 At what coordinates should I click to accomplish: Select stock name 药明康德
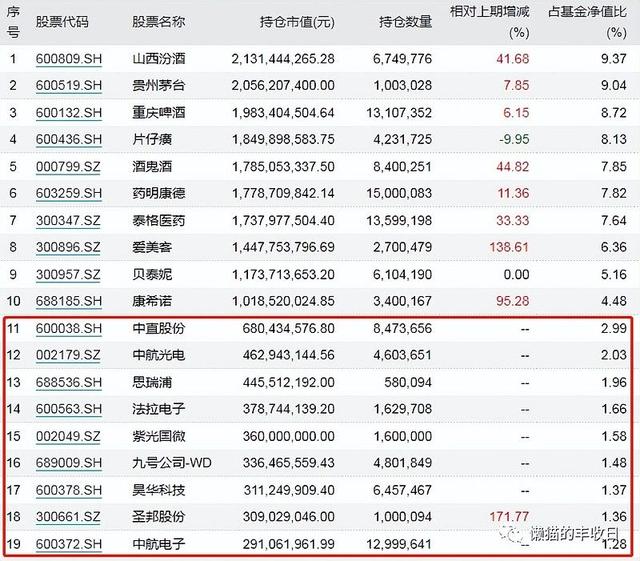[158, 193]
